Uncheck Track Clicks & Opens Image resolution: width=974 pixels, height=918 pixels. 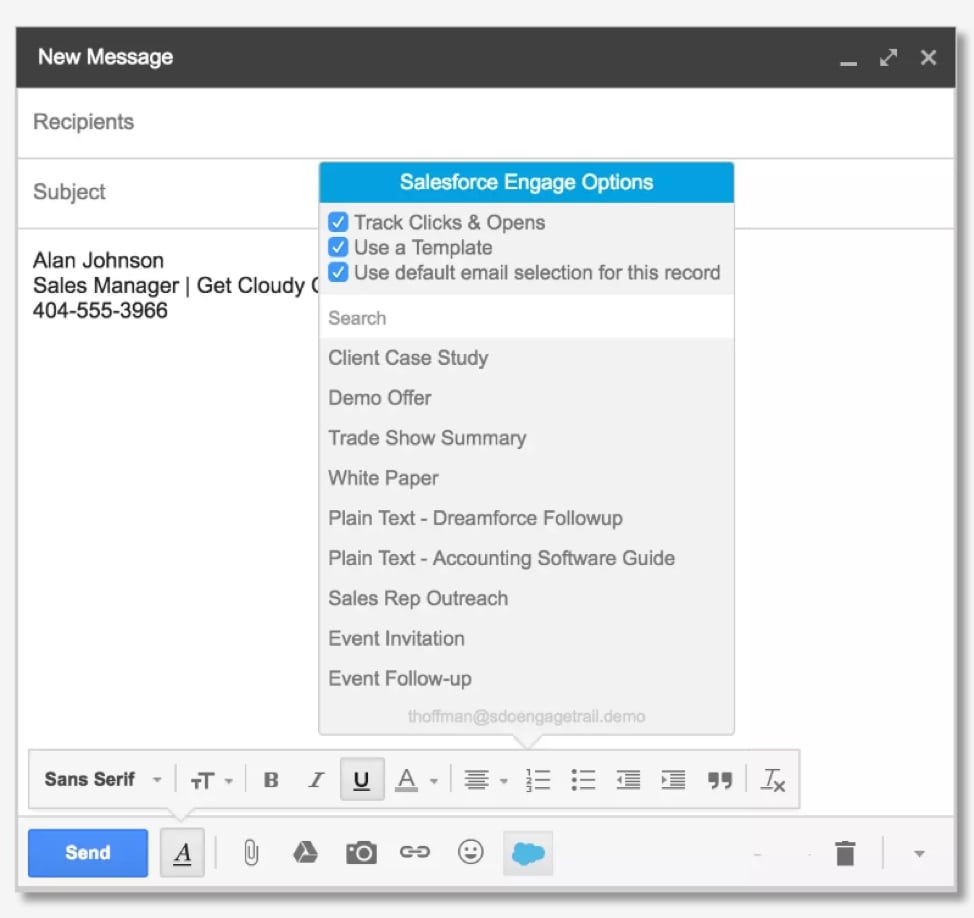338,222
